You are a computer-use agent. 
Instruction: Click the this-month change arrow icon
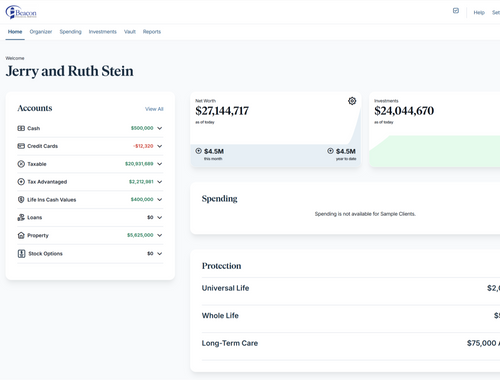point(198,151)
